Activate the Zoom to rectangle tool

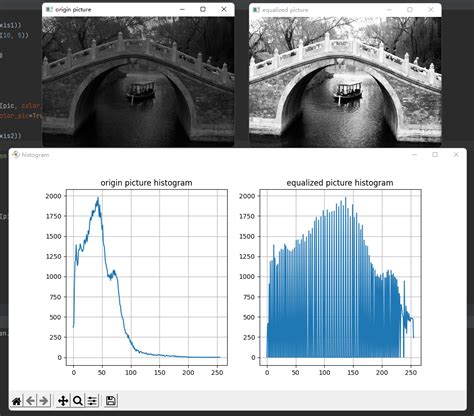click(x=77, y=400)
